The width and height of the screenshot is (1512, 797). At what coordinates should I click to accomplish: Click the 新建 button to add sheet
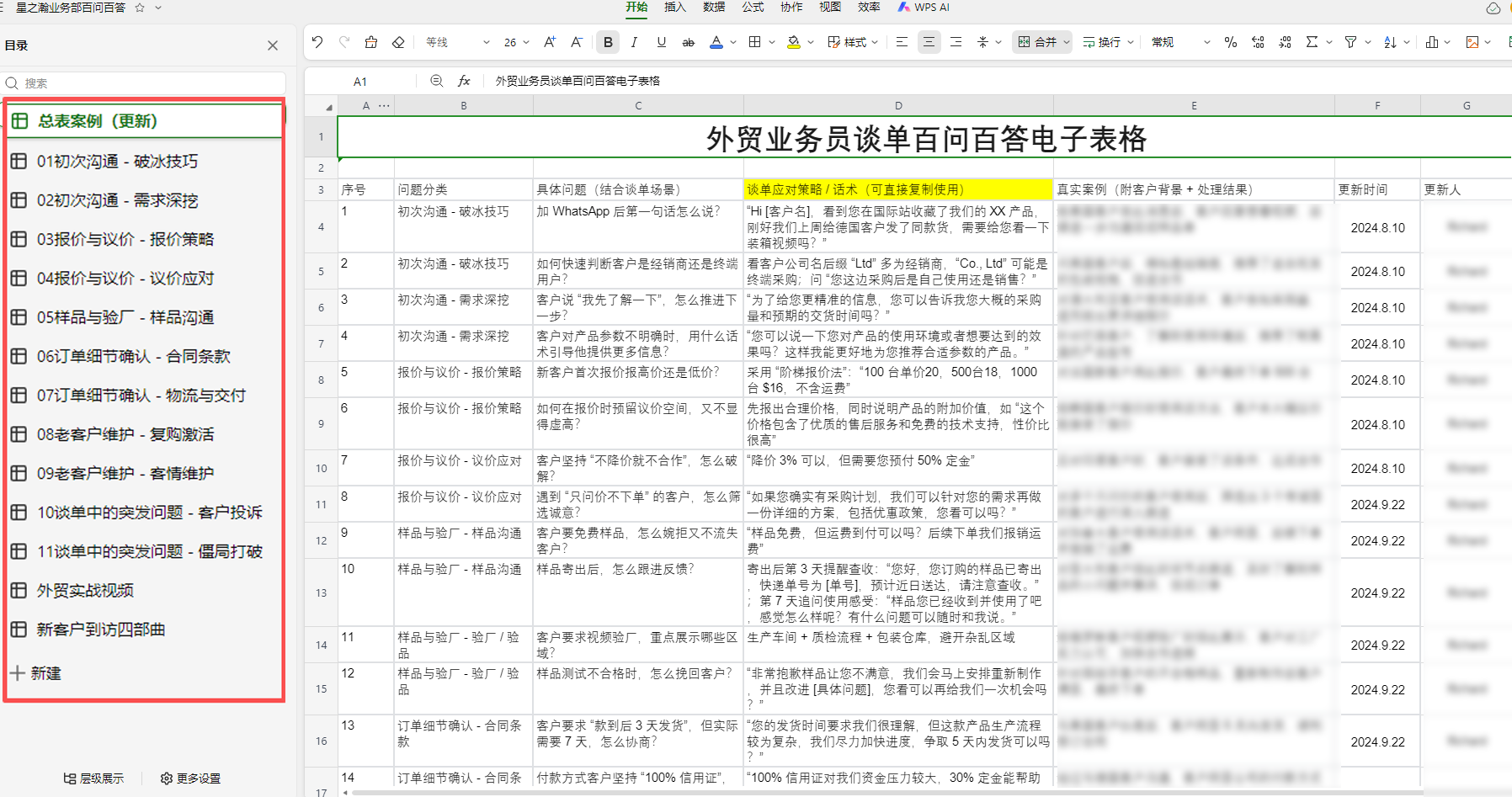point(37,673)
